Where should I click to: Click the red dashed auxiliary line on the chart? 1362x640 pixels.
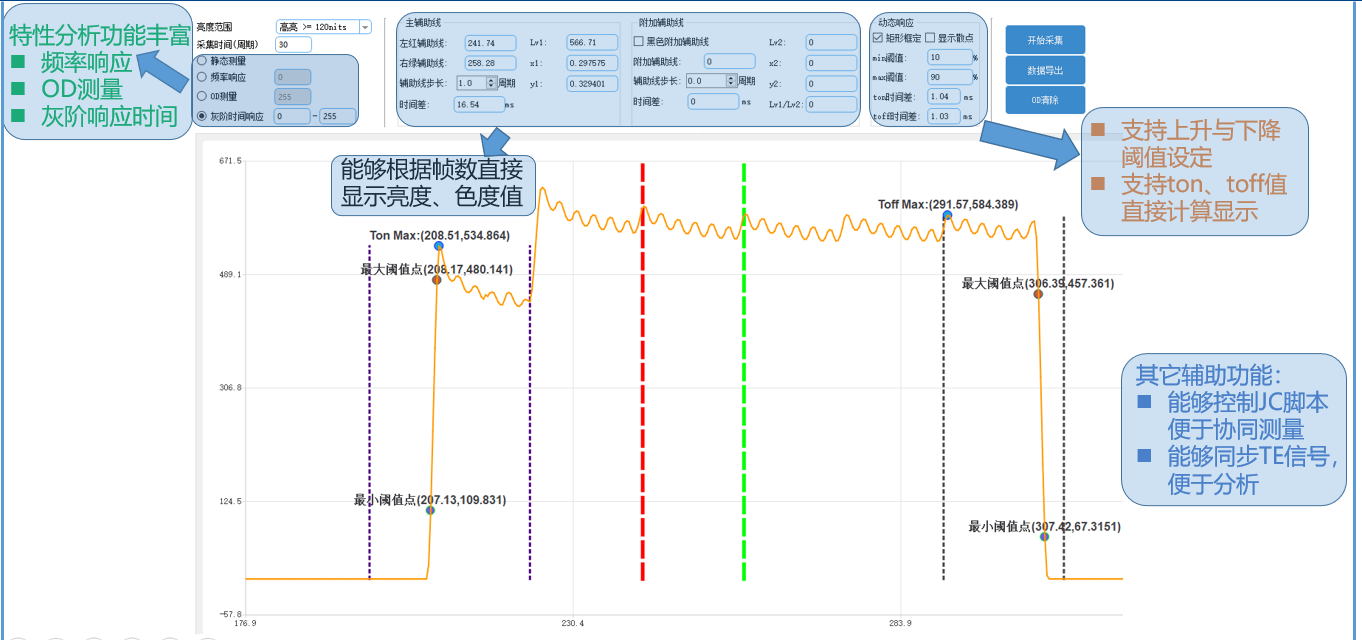click(642, 400)
